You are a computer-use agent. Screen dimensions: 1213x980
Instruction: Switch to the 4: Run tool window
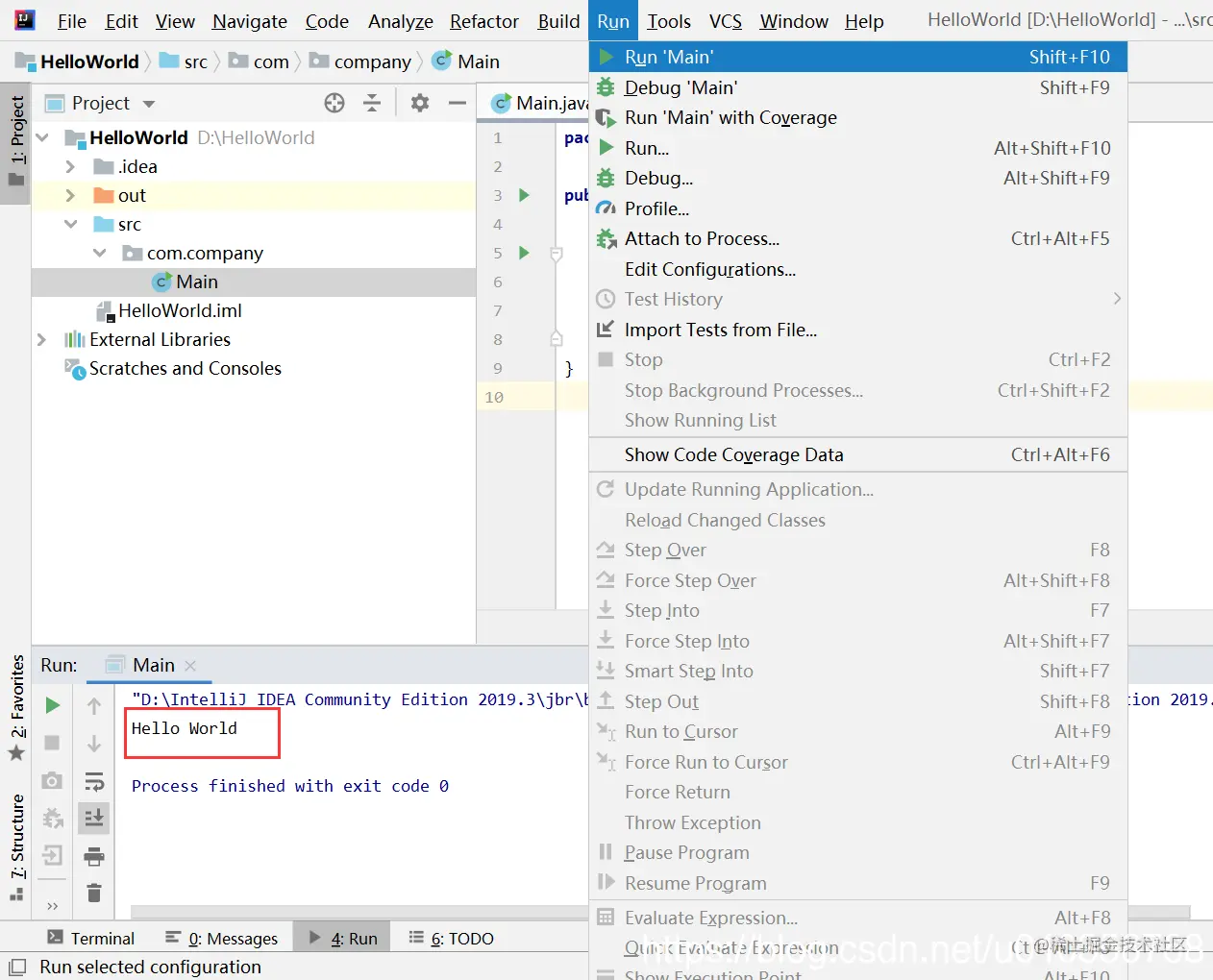click(343, 938)
